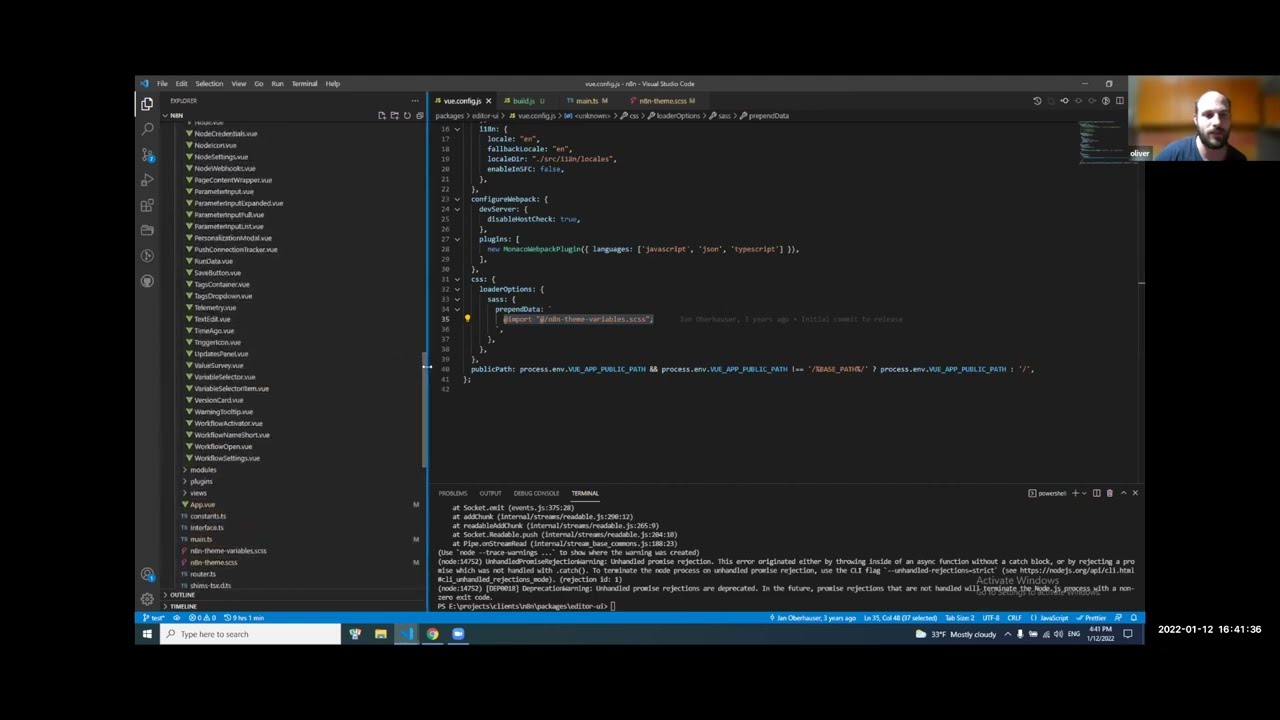
Task: Click JavaScript language mode in status bar
Action: point(1054,618)
